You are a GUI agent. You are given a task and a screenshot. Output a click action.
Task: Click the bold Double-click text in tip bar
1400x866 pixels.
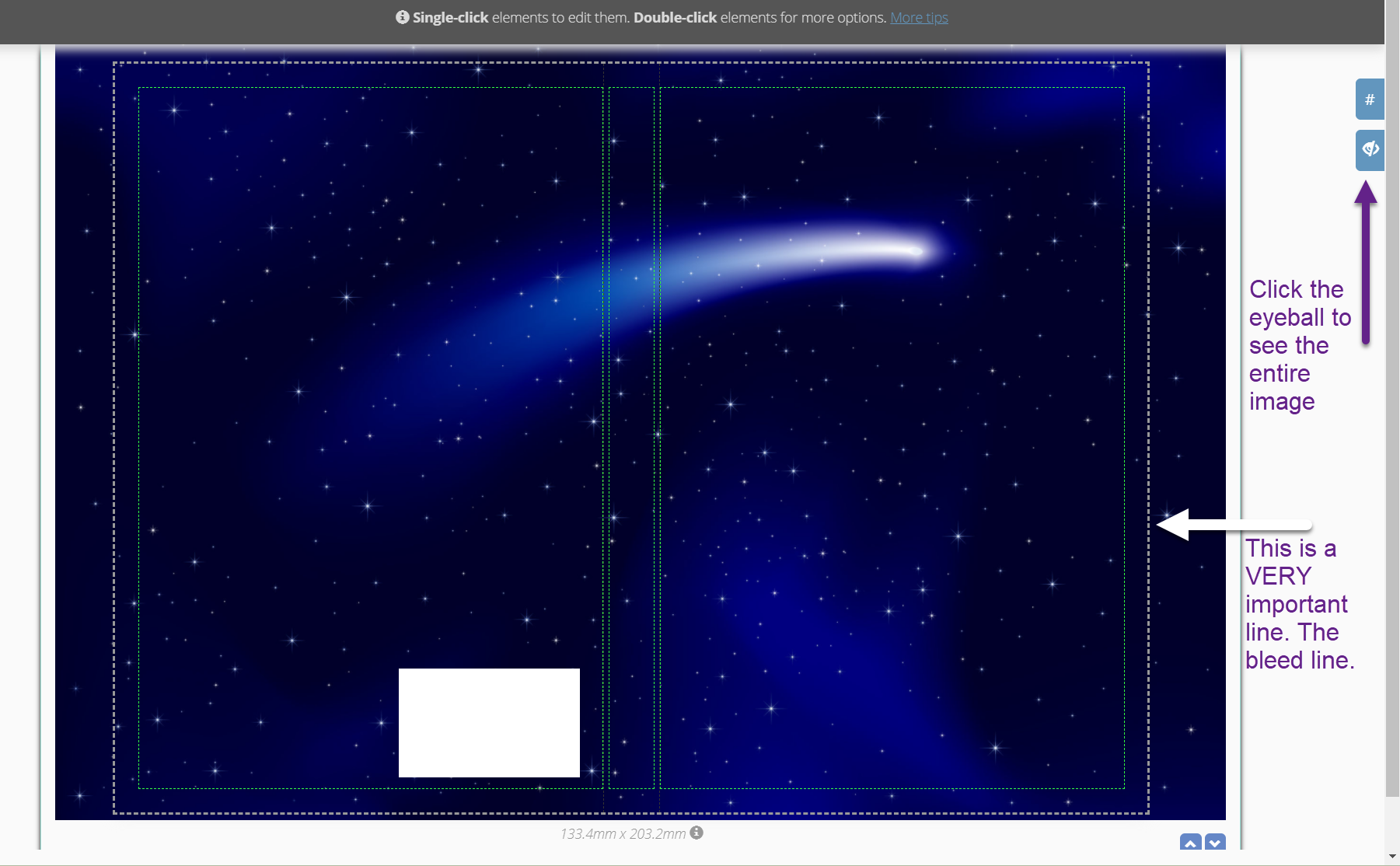675,17
